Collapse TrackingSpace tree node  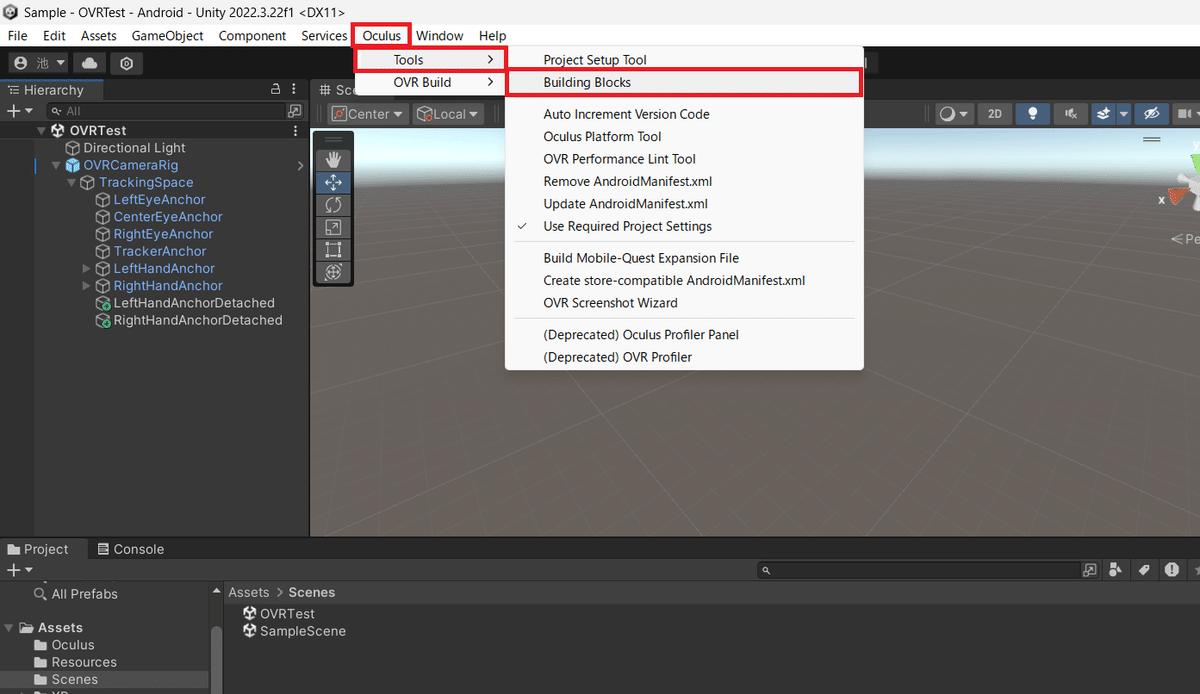pyautogui.click(x=72, y=183)
